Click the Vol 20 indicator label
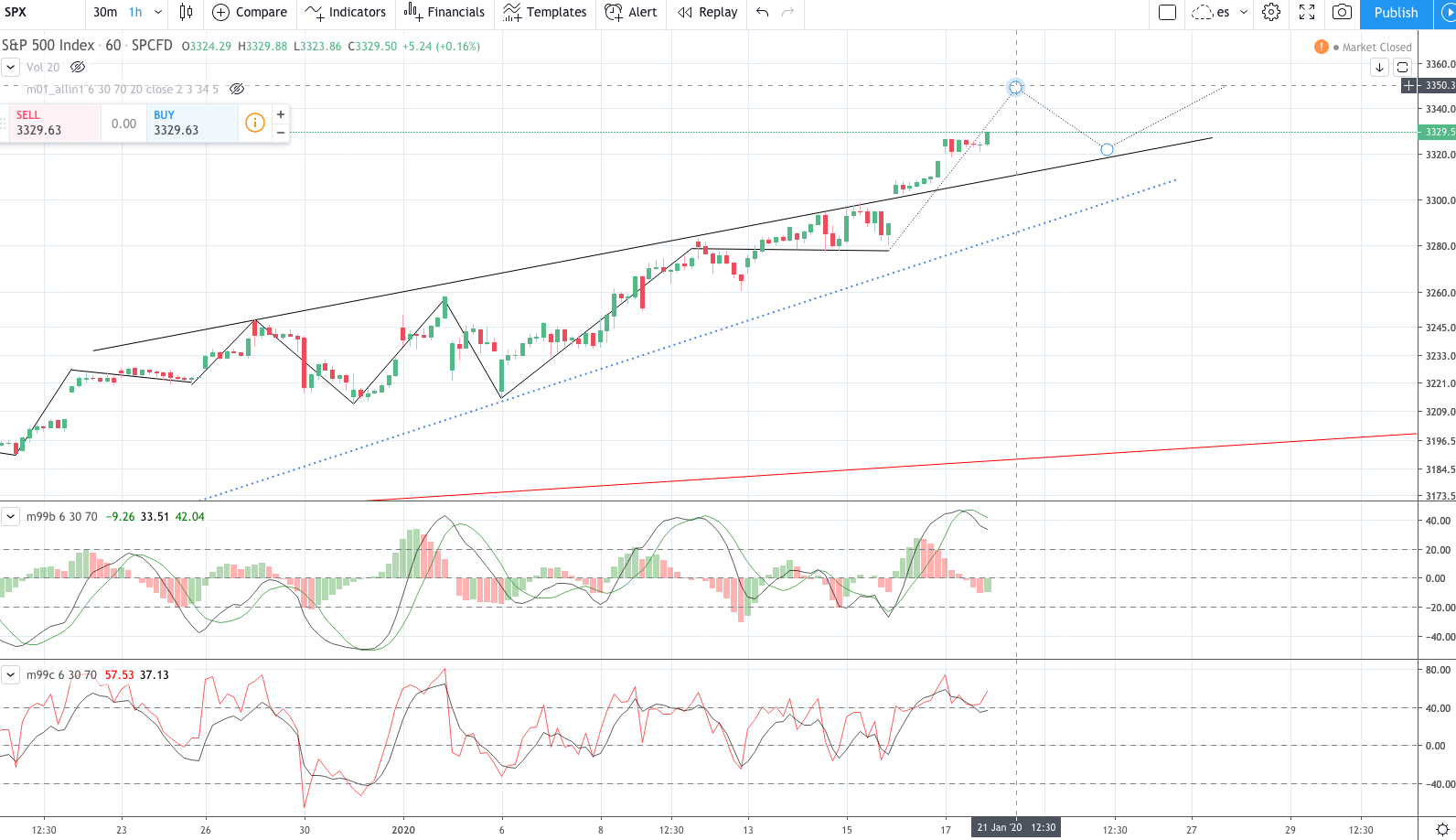1456x840 pixels. coord(43,68)
